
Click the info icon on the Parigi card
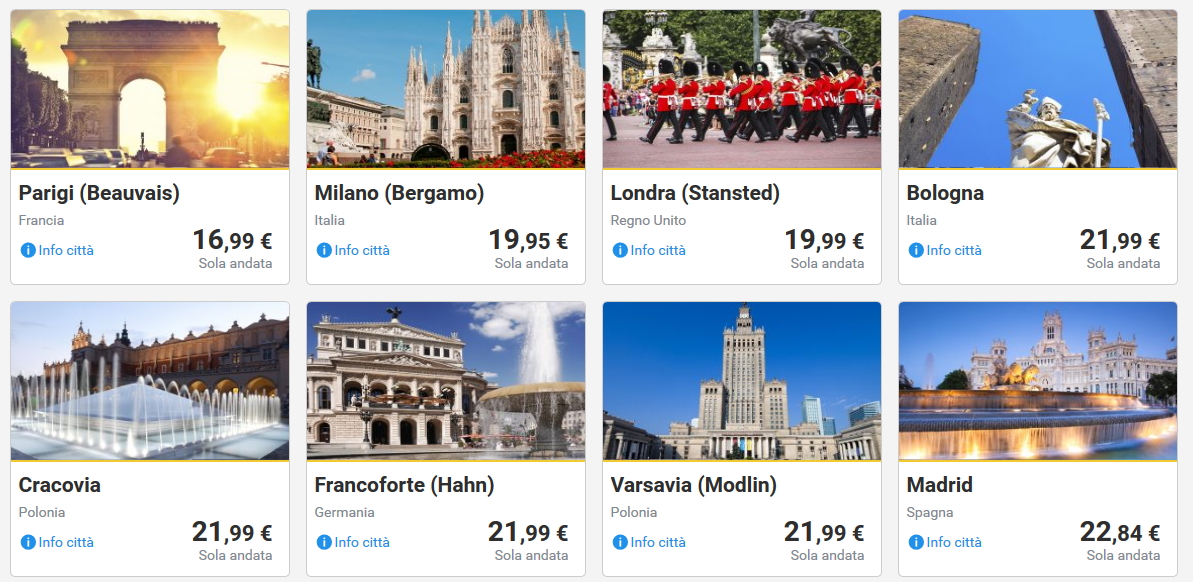28,250
